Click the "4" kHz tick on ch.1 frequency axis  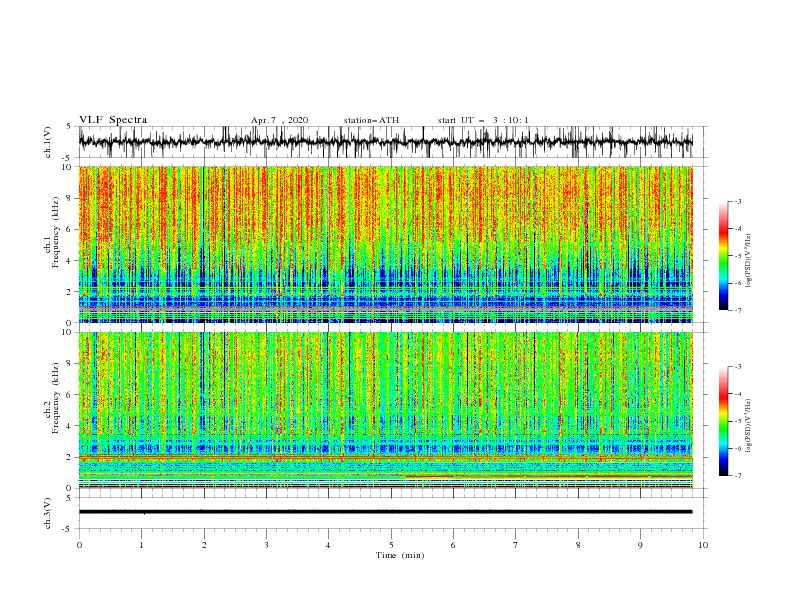(x=70, y=261)
